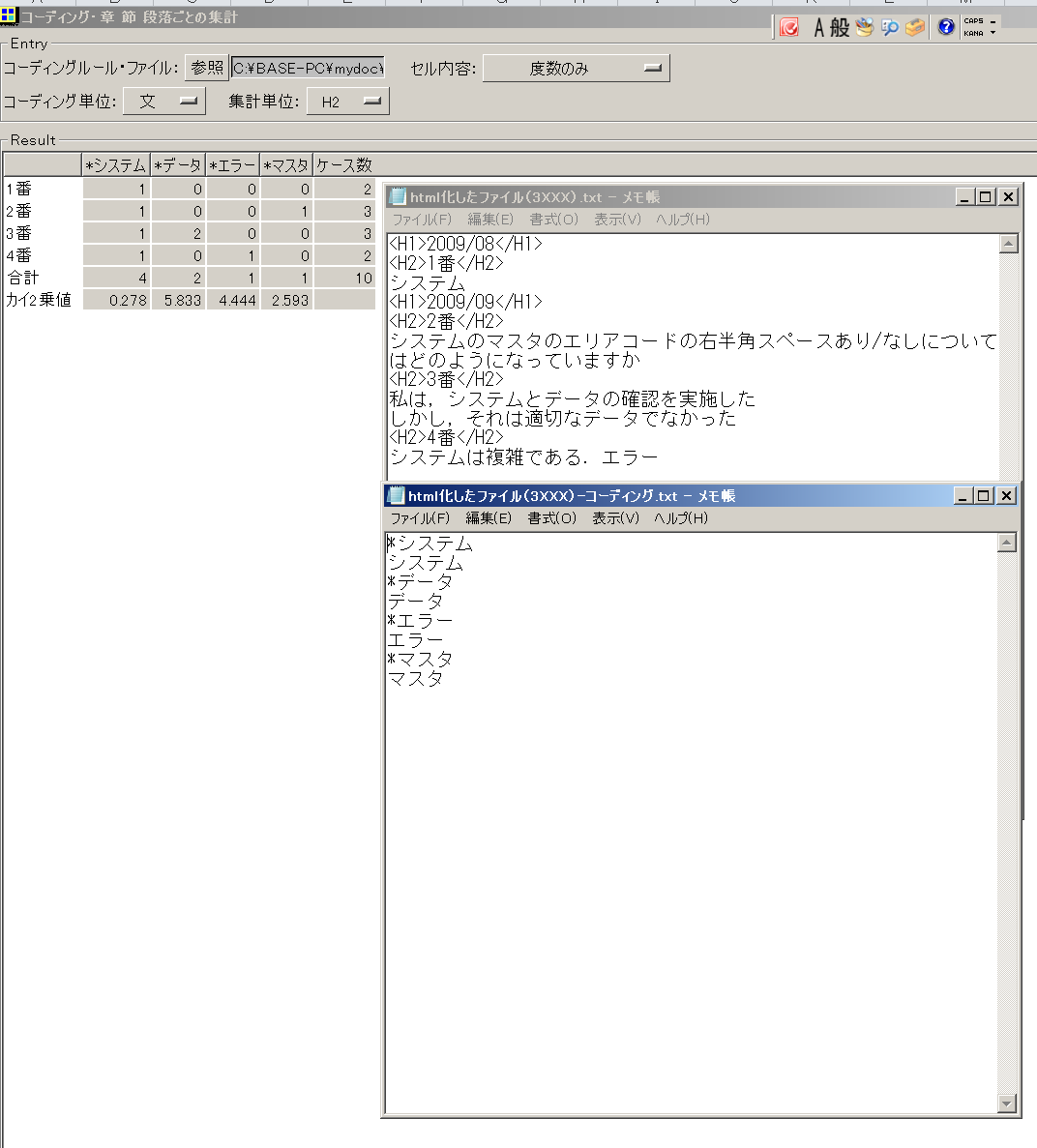Click the *データ column header
Viewport: 1037px width, 1148px height.
click(178, 165)
